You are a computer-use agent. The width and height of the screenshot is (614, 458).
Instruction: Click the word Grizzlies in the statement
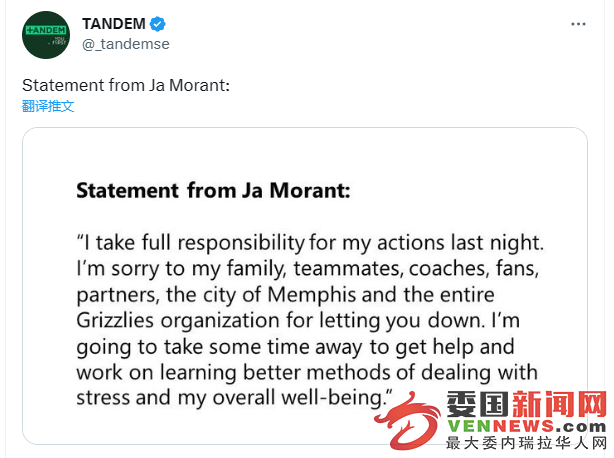pos(115,320)
